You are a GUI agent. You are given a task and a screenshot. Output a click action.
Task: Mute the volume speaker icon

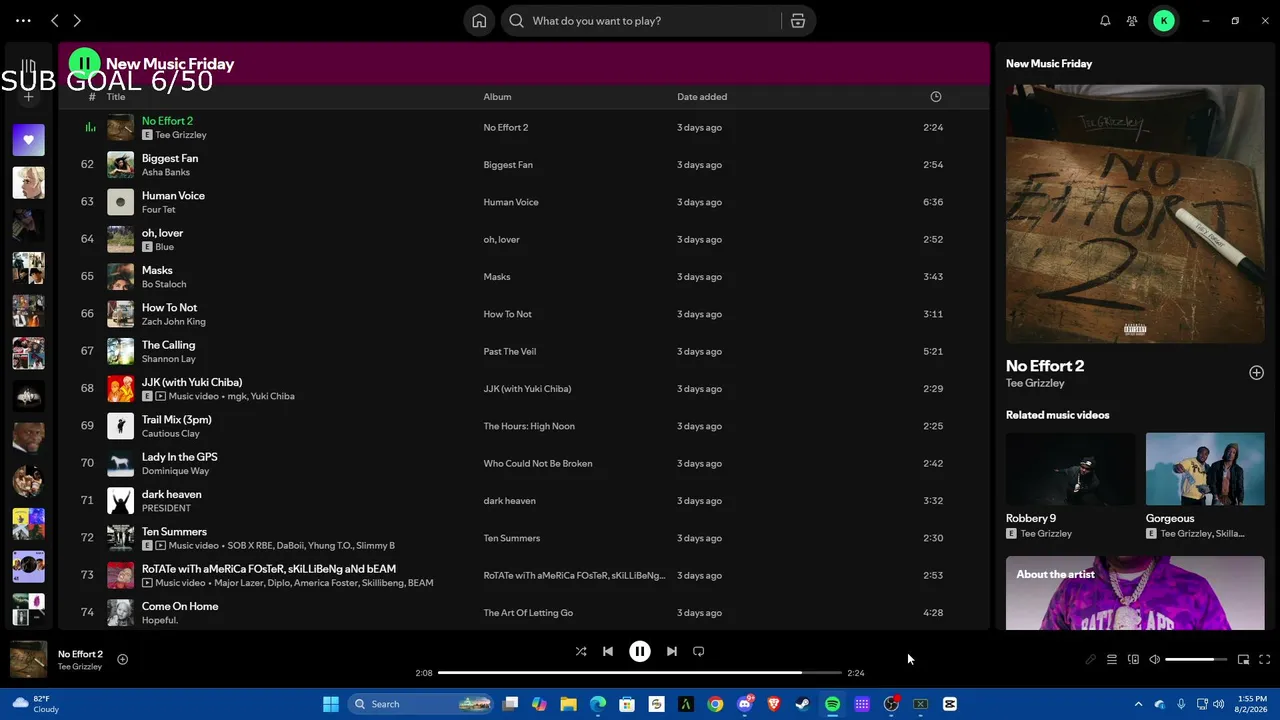point(1154,660)
